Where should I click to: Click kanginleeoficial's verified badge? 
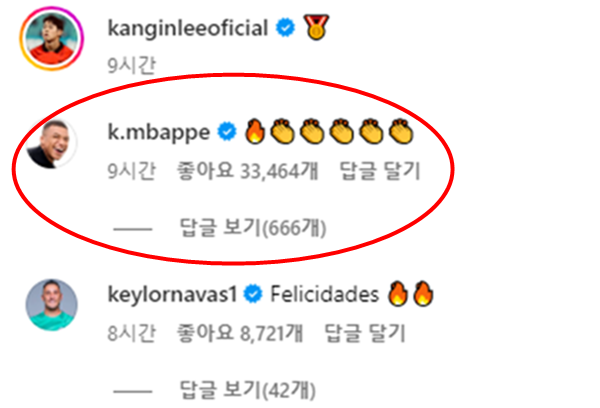(x=285, y=28)
